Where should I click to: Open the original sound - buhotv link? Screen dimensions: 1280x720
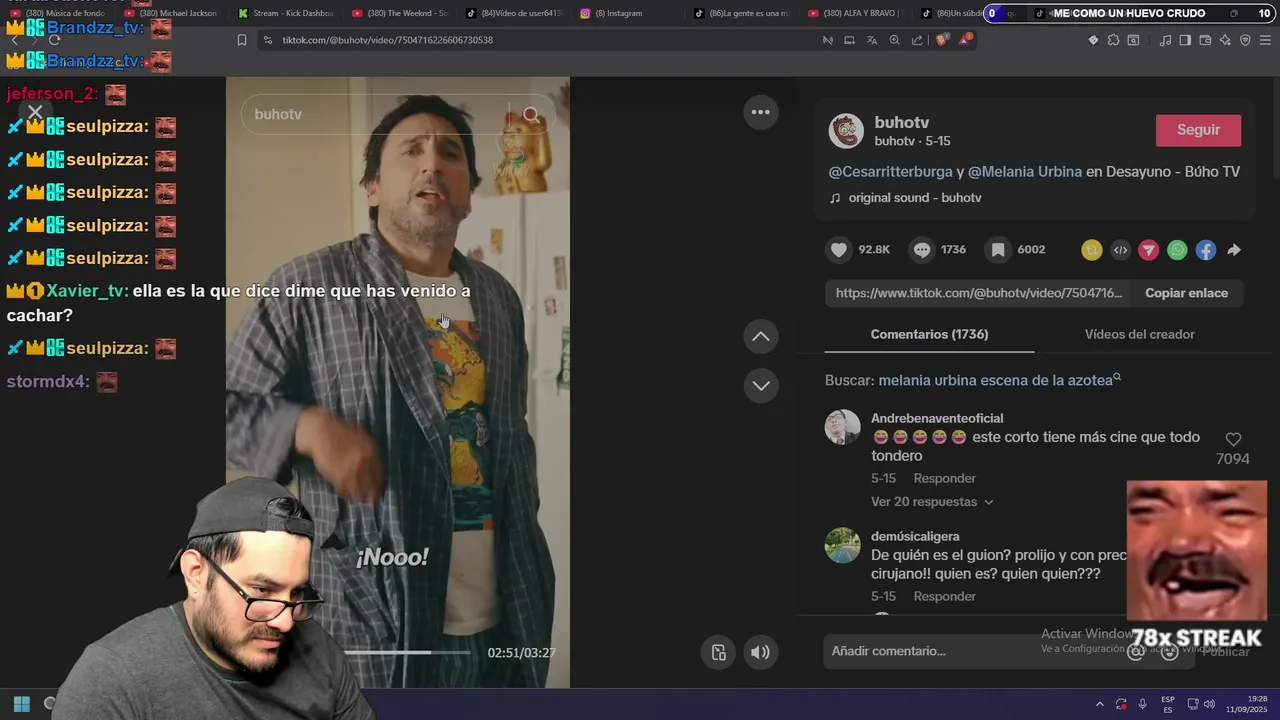coord(915,198)
